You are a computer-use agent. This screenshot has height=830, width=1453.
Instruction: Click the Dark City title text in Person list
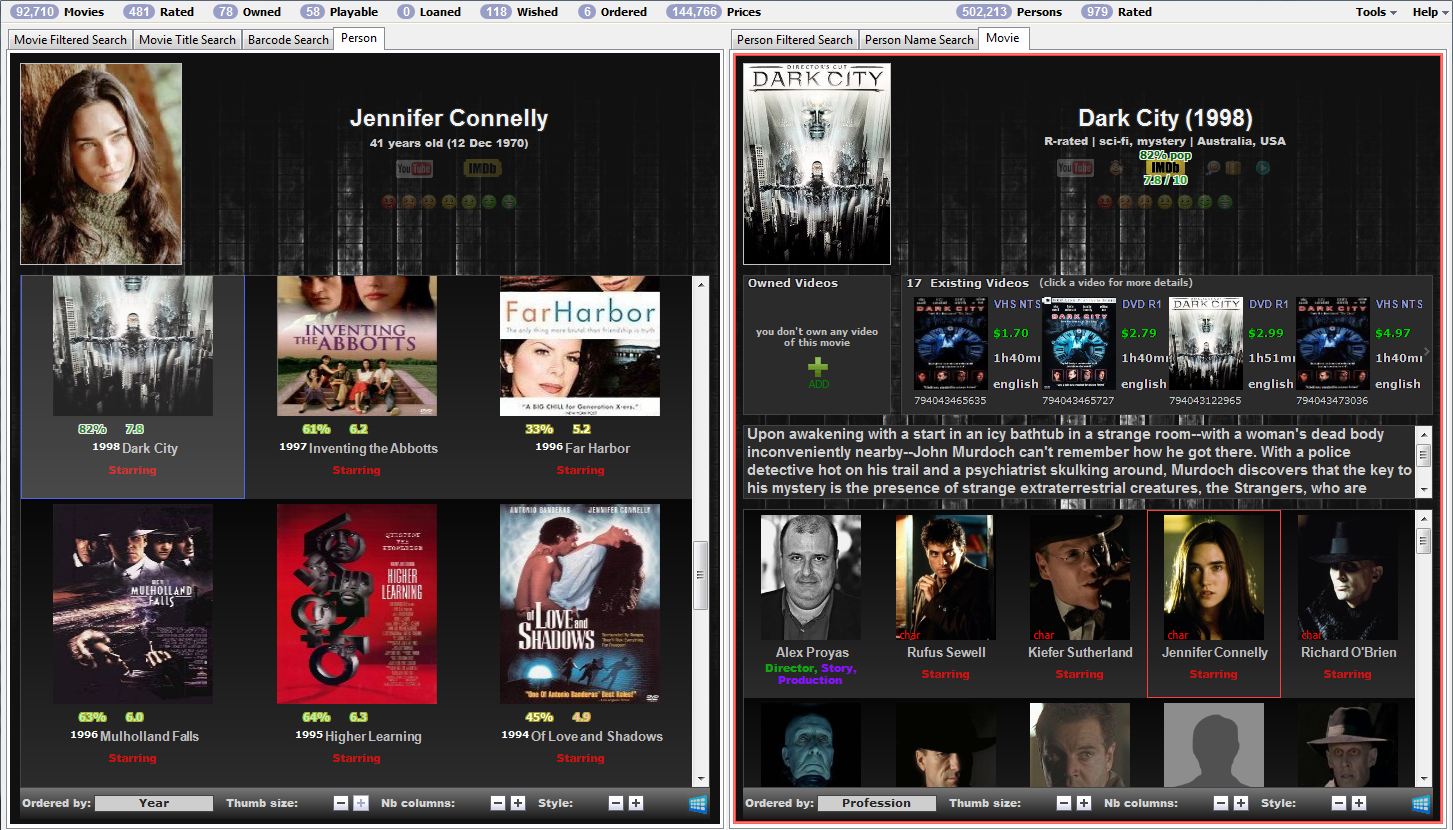[150, 448]
